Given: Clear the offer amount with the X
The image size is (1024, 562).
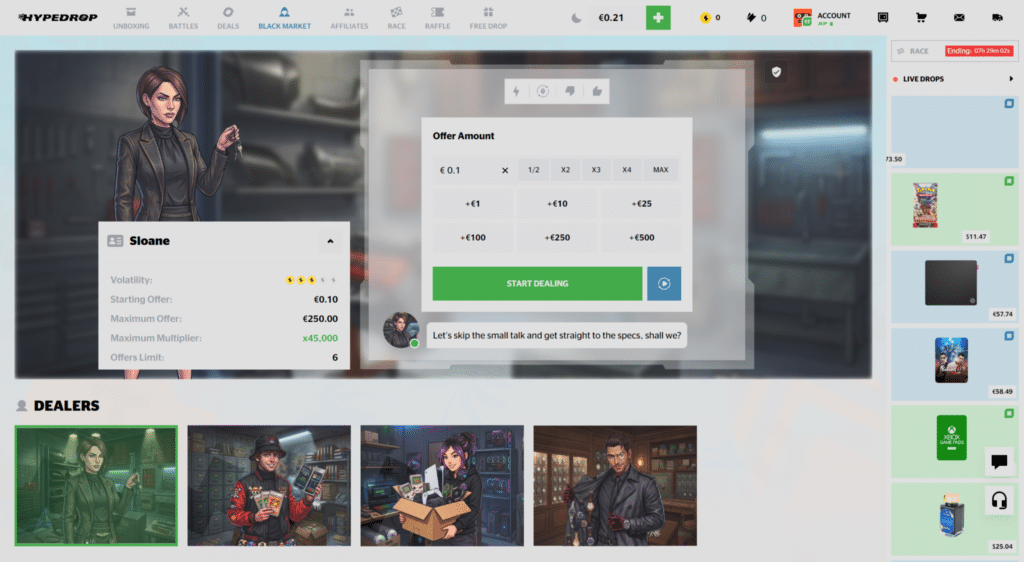Looking at the screenshot, I should click(x=505, y=170).
